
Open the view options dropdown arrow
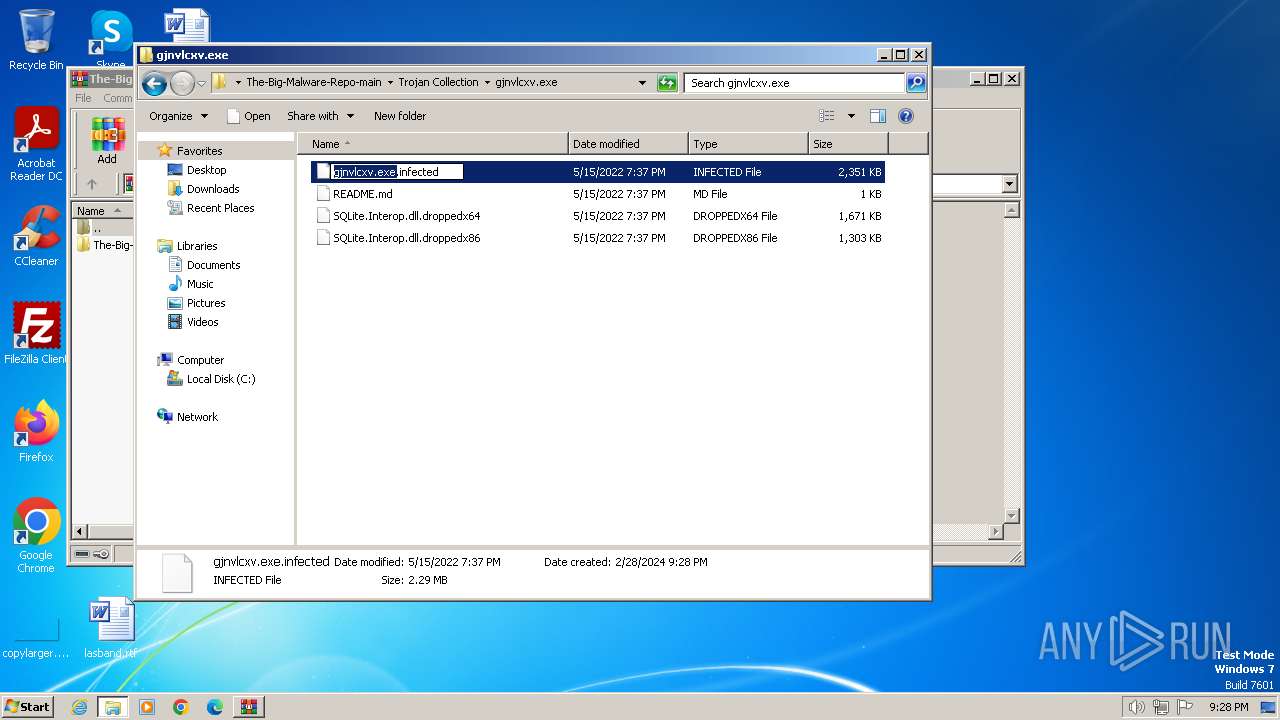pyautogui.click(x=851, y=116)
